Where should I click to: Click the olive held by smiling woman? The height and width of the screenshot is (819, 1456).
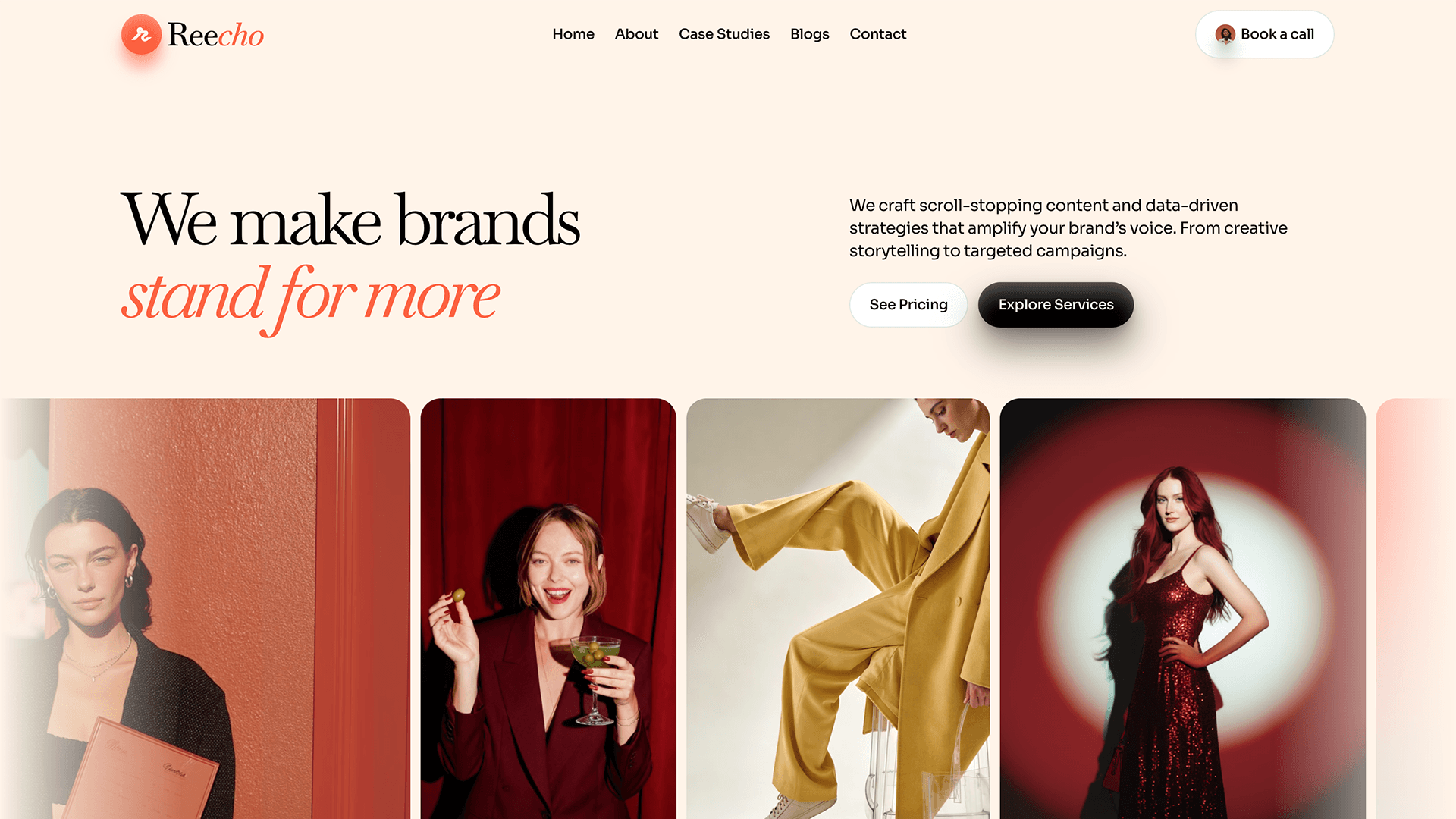[458, 595]
